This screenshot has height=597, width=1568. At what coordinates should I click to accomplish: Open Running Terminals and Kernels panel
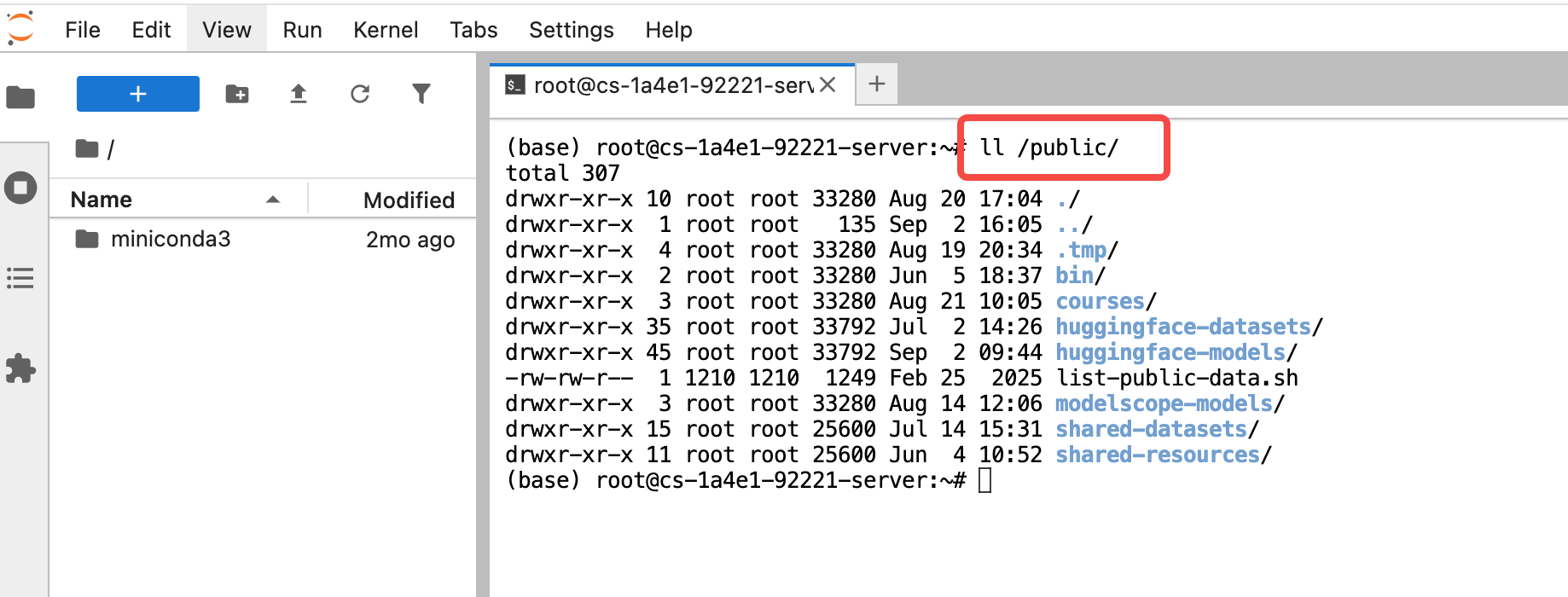(20, 188)
